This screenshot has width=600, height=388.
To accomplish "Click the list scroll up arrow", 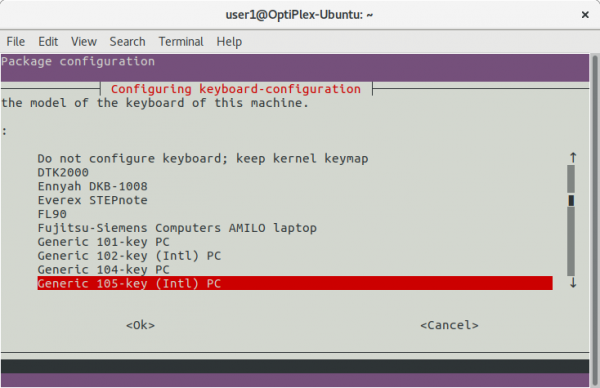I will click(x=572, y=158).
